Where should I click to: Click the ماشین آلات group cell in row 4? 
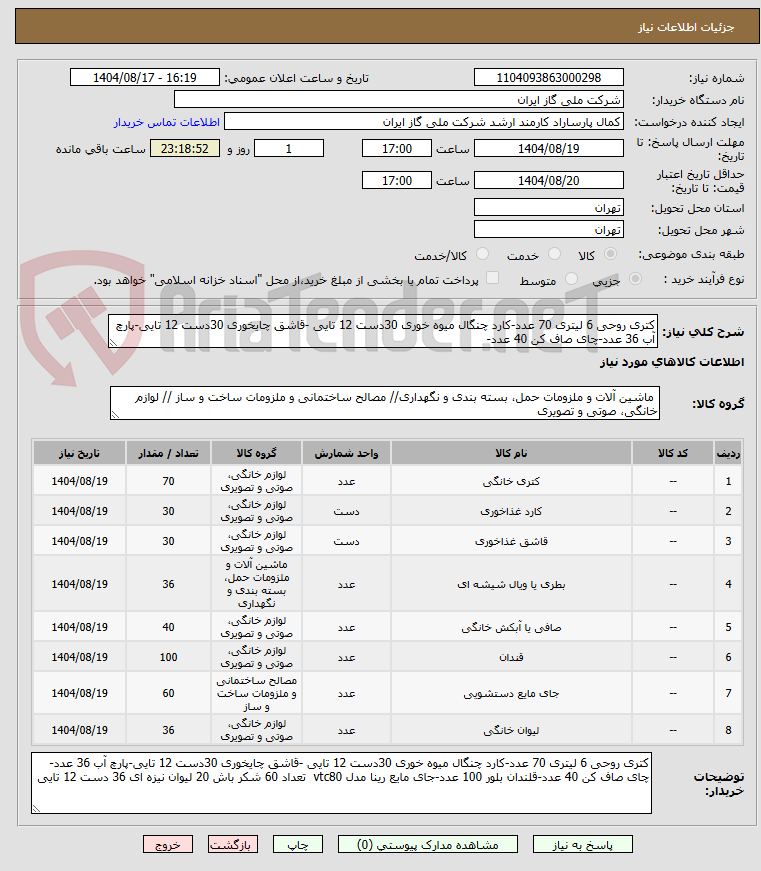click(256, 584)
